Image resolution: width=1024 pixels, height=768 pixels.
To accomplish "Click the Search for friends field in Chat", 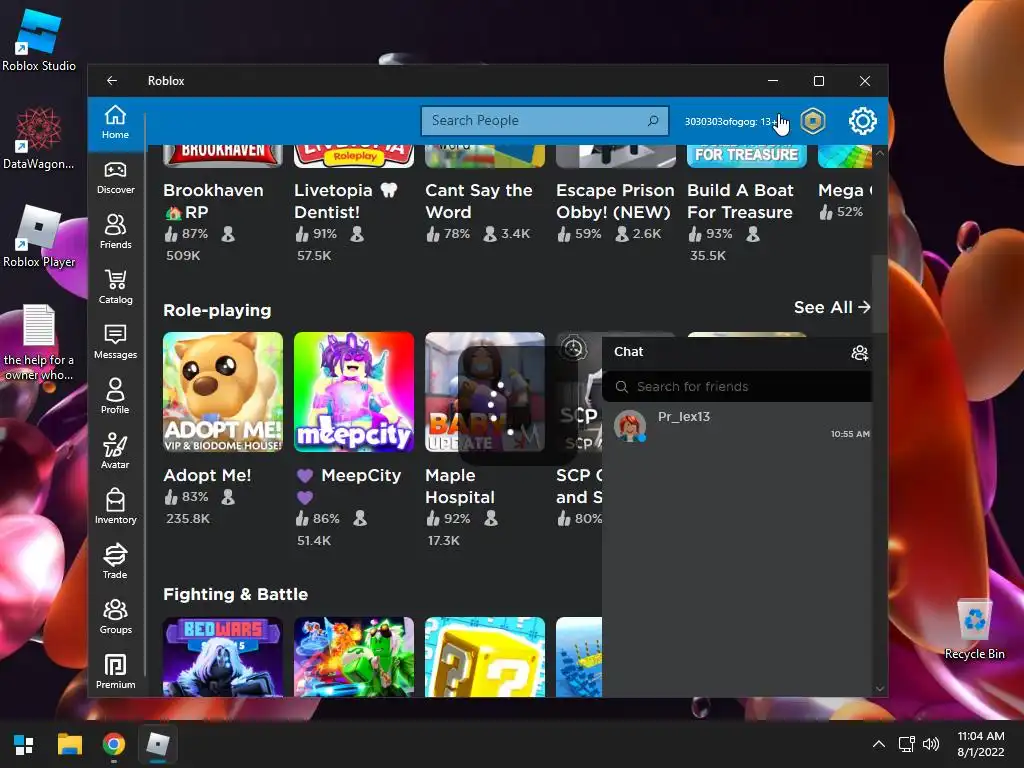I will click(737, 387).
